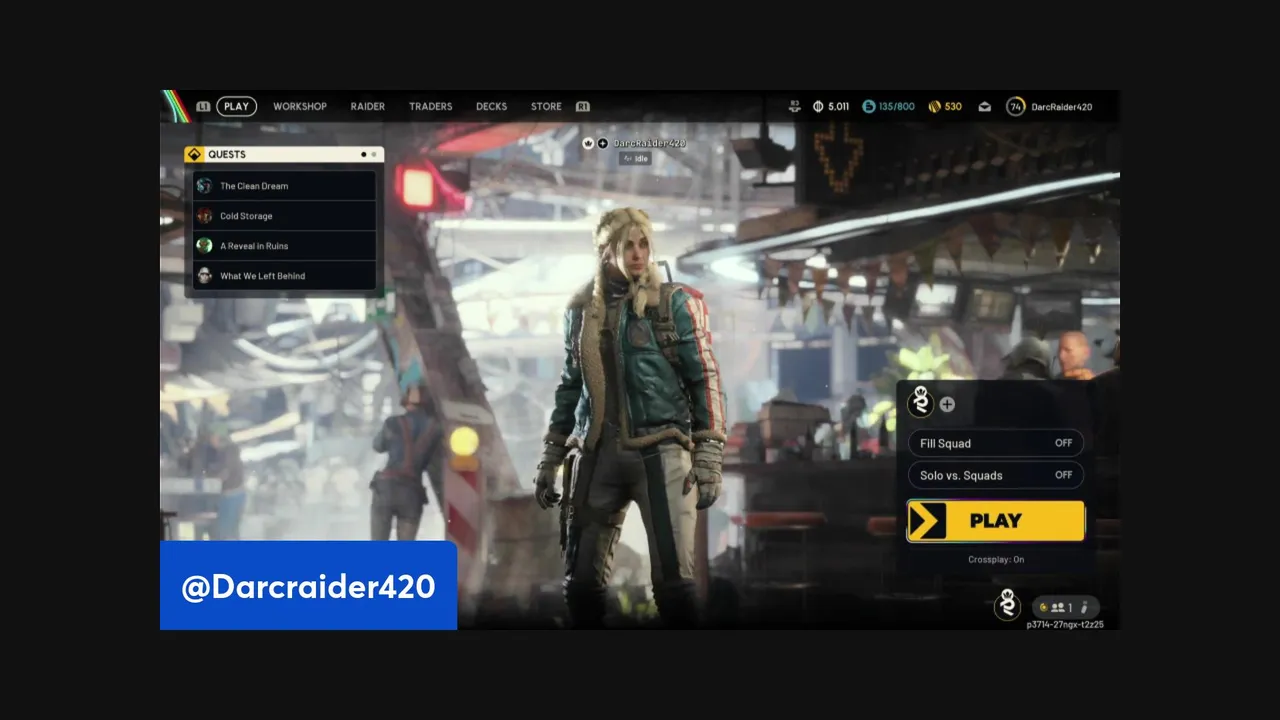Viewport: 1280px width, 720px height.
Task: Open the RAIDER tab
Action: pyautogui.click(x=368, y=106)
